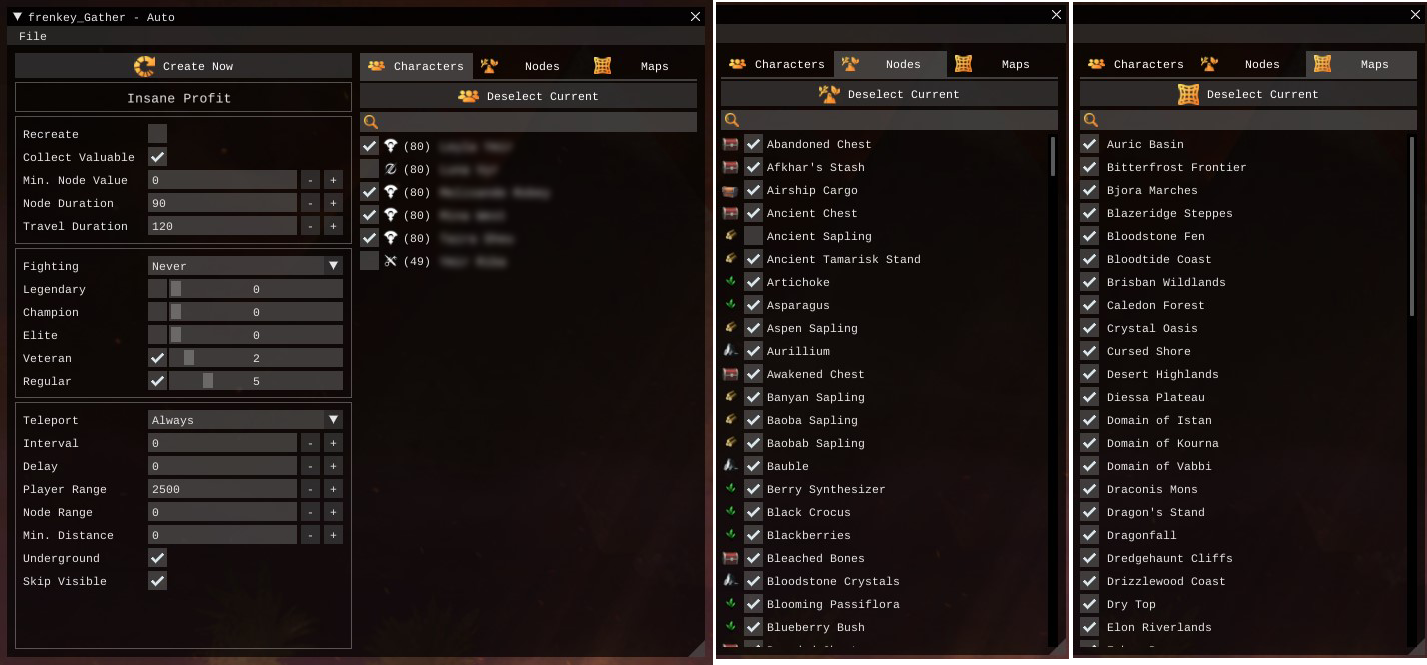Click the Regular slider showing value 5
Screen dimensions: 1427x665
pyautogui.click(x=256, y=381)
